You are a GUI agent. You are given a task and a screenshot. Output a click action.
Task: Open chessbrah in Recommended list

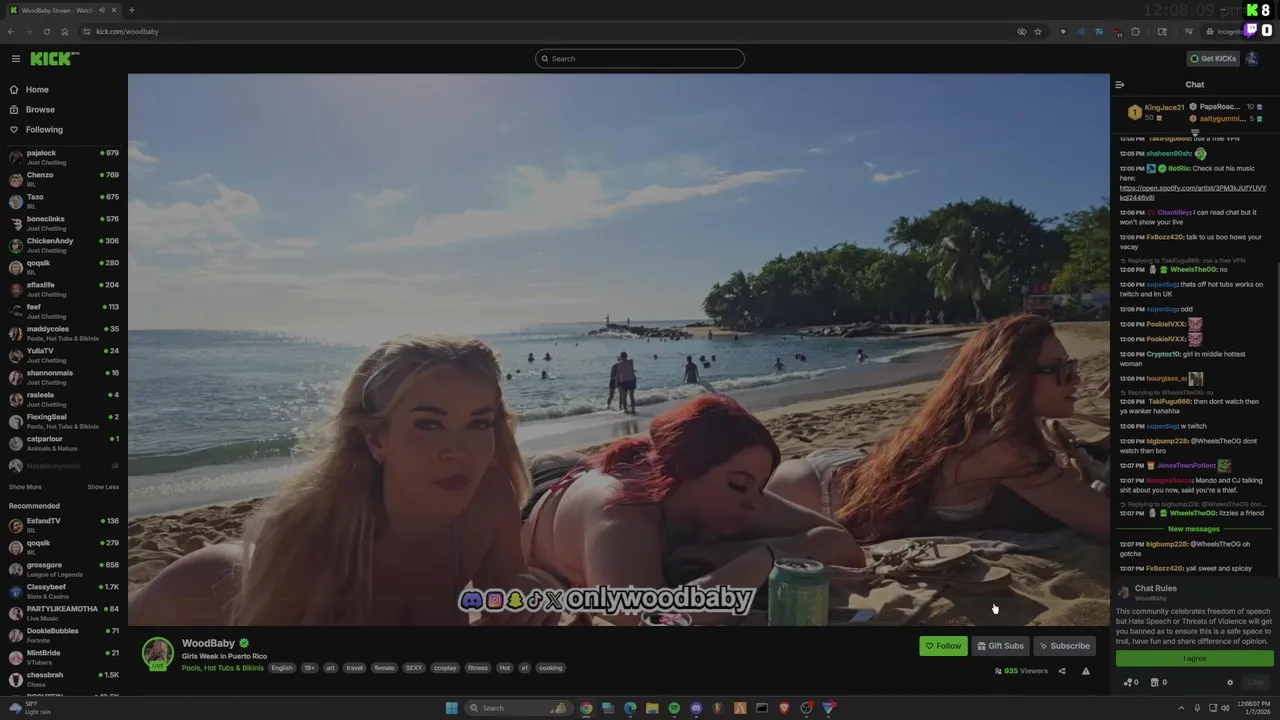click(64, 679)
